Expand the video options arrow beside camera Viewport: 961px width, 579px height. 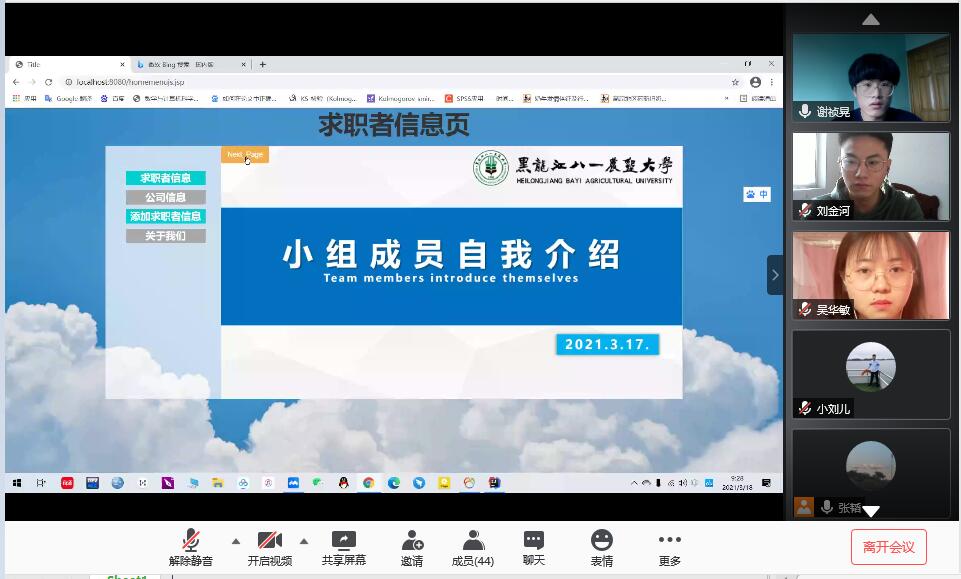coord(304,541)
